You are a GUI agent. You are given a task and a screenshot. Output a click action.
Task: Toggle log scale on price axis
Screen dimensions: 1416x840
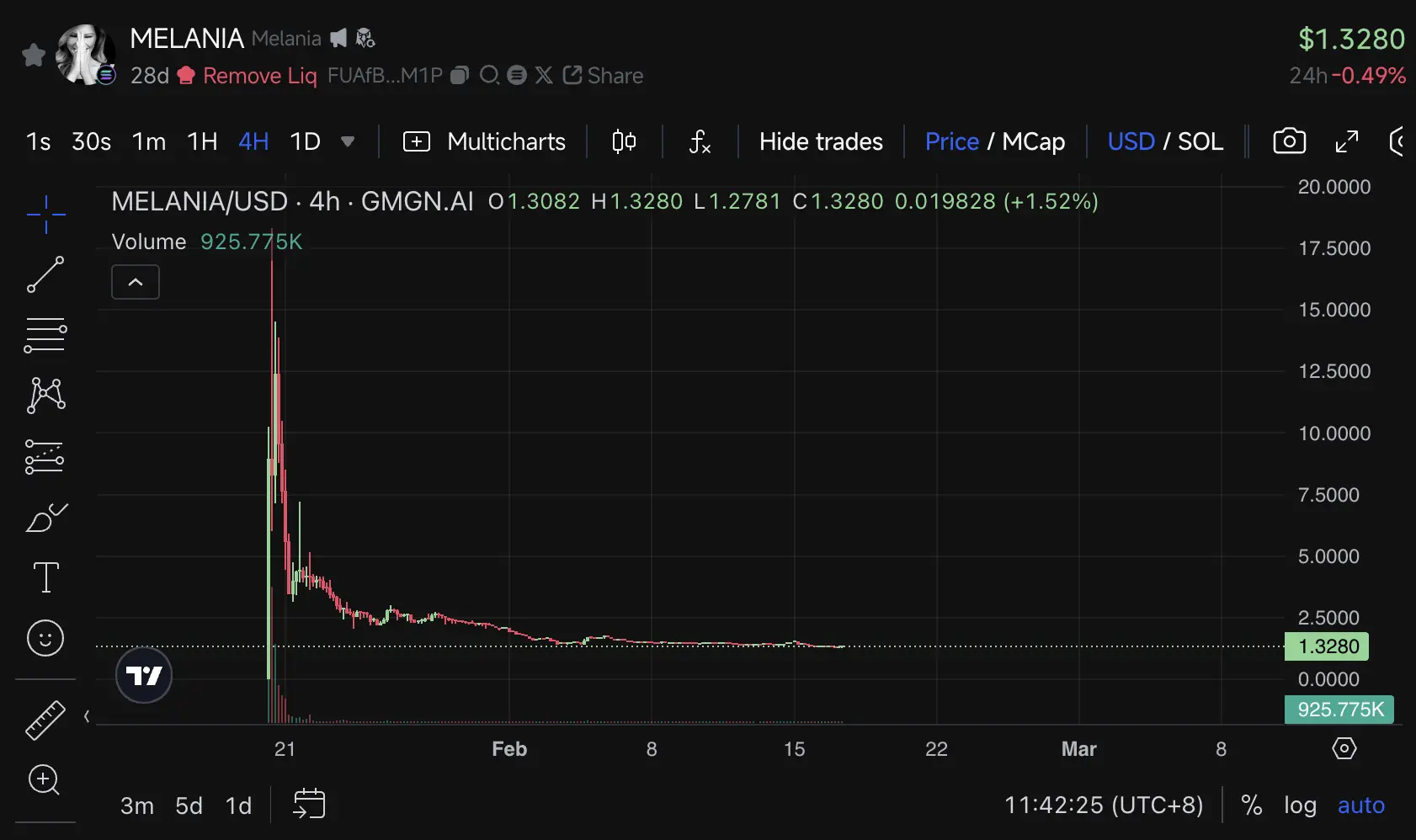point(1300,805)
